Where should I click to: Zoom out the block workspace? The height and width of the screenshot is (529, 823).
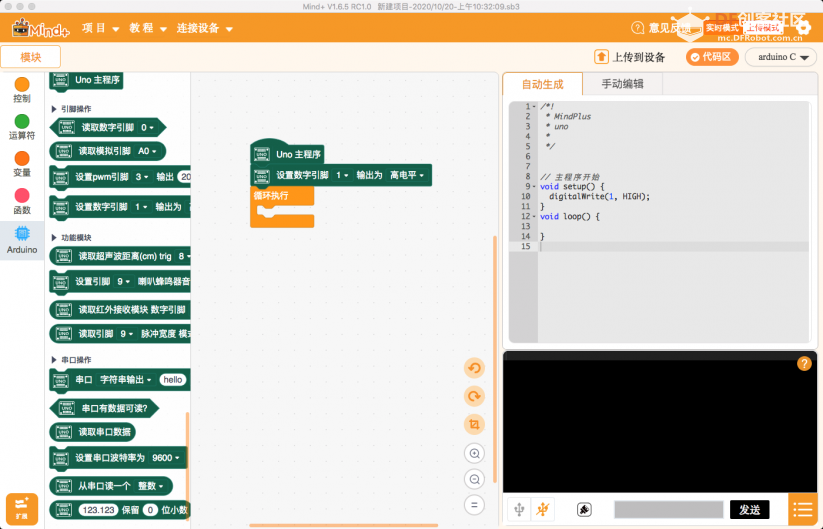pyautogui.click(x=474, y=479)
